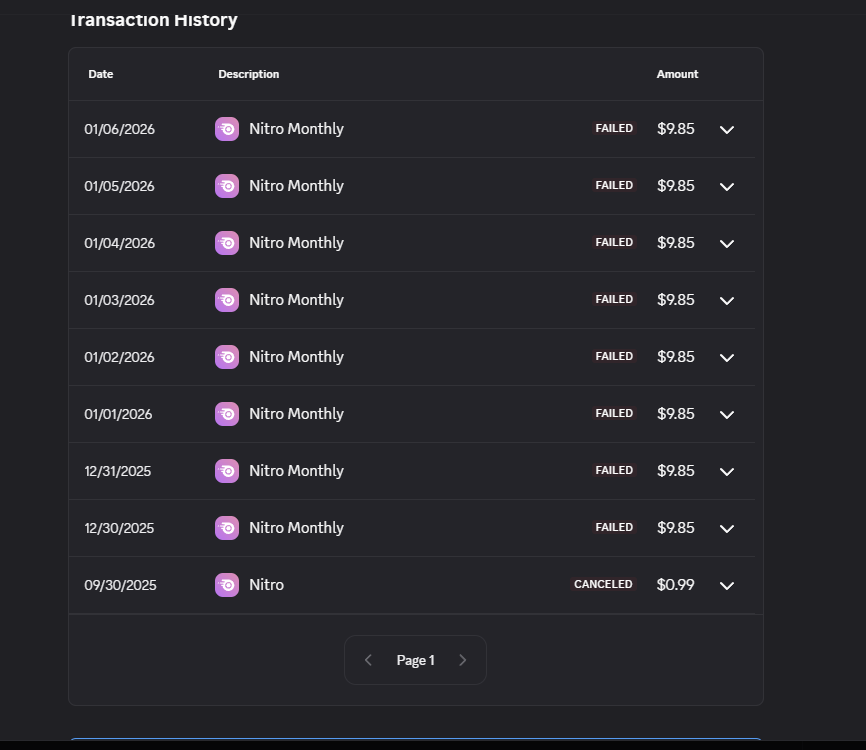Click the $9.85 amount for 01/06/2026
Viewport: 866px width, 750px height.
(x=675, y=129)
